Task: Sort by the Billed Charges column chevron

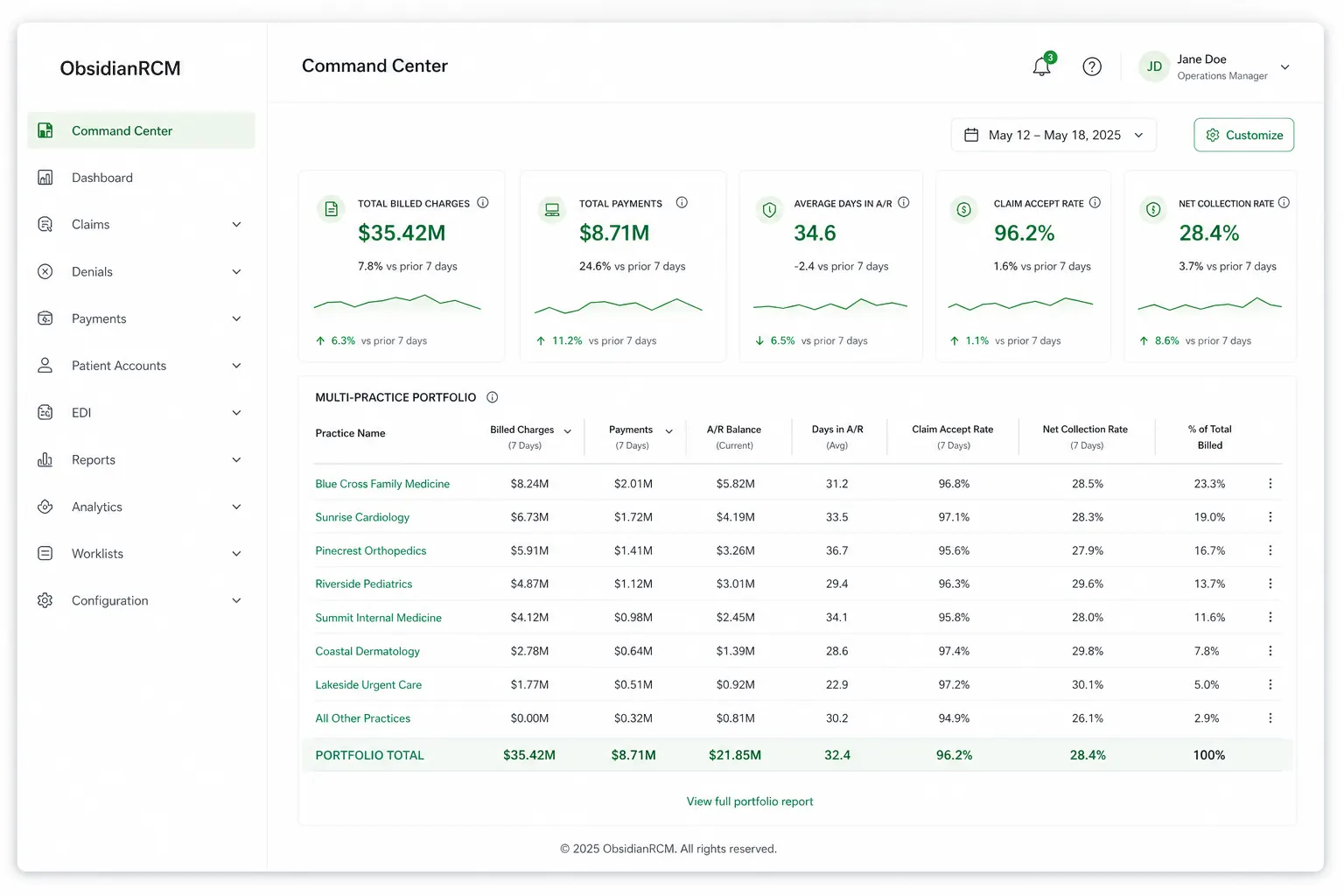Action: point(568,431)
